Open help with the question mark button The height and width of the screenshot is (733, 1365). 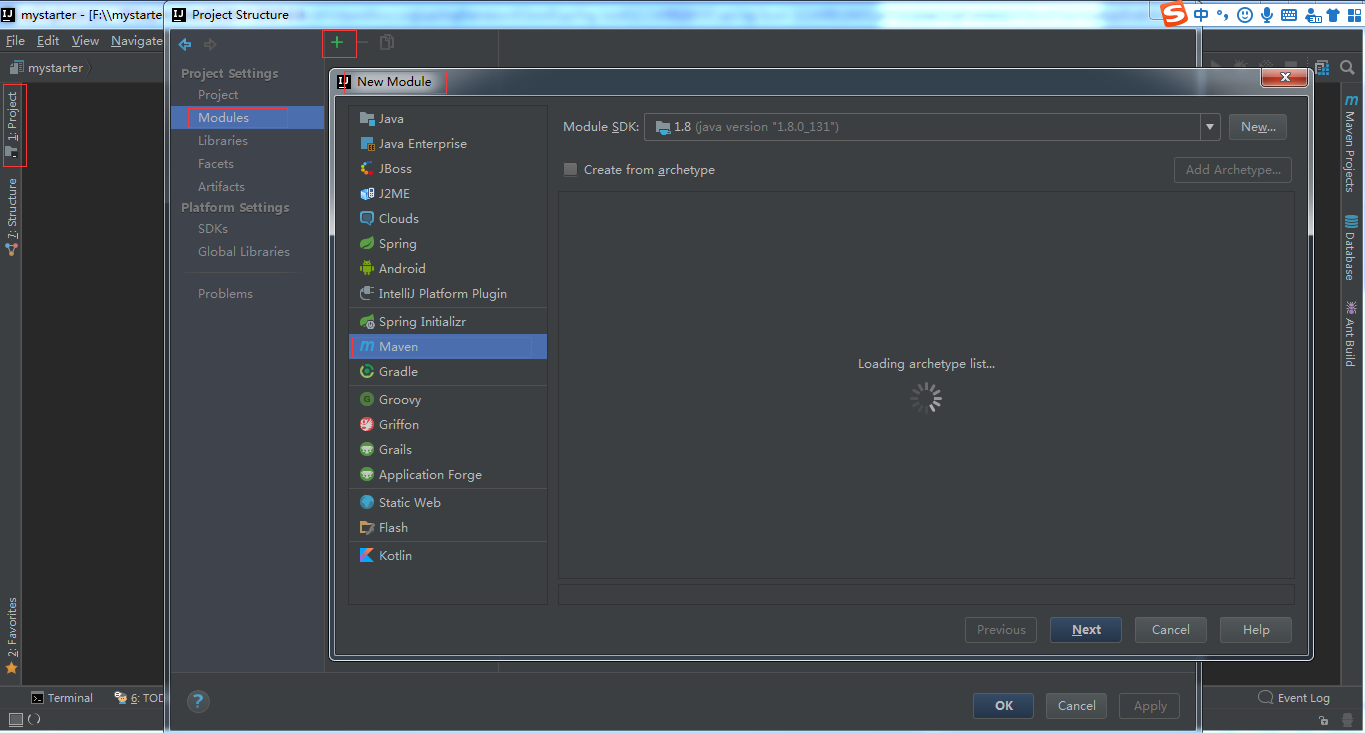(198, 701)
